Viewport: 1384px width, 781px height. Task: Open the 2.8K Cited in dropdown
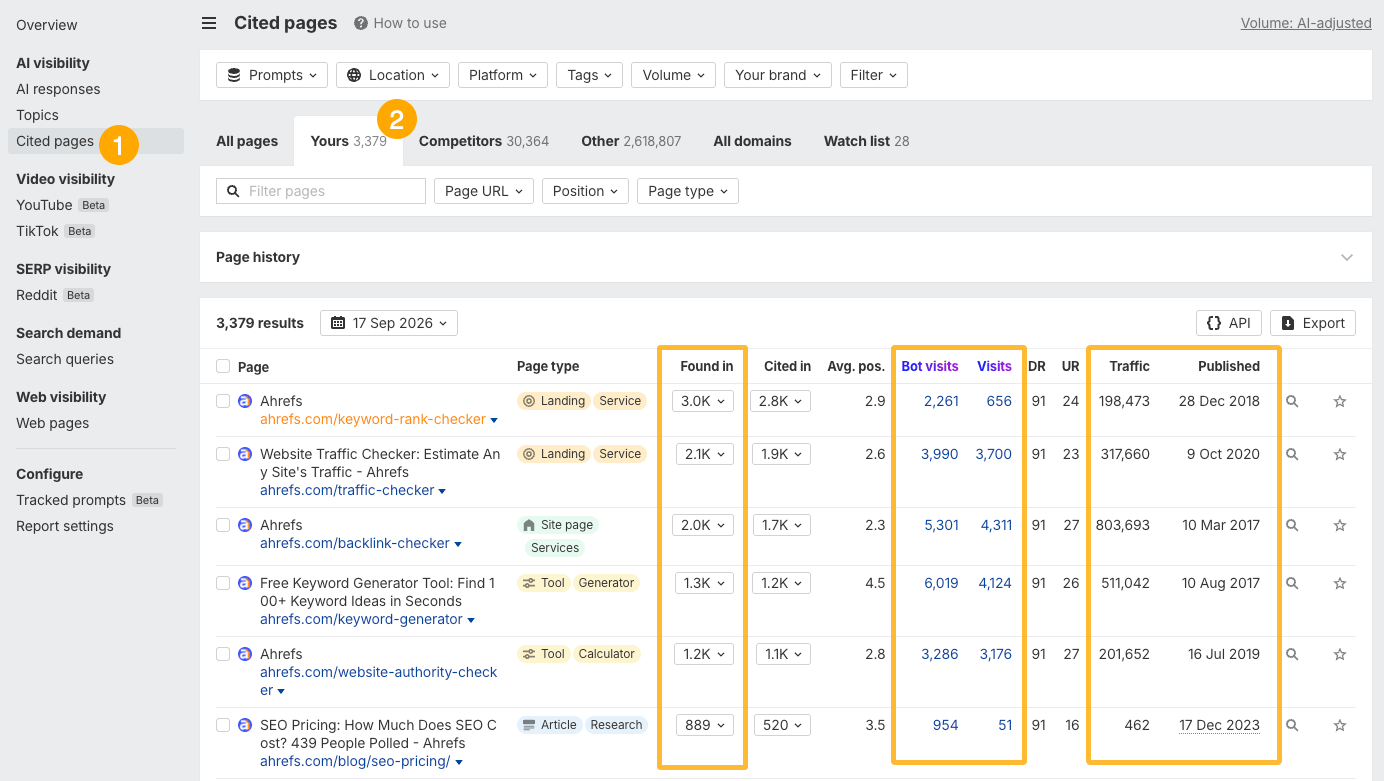(781, 401)
